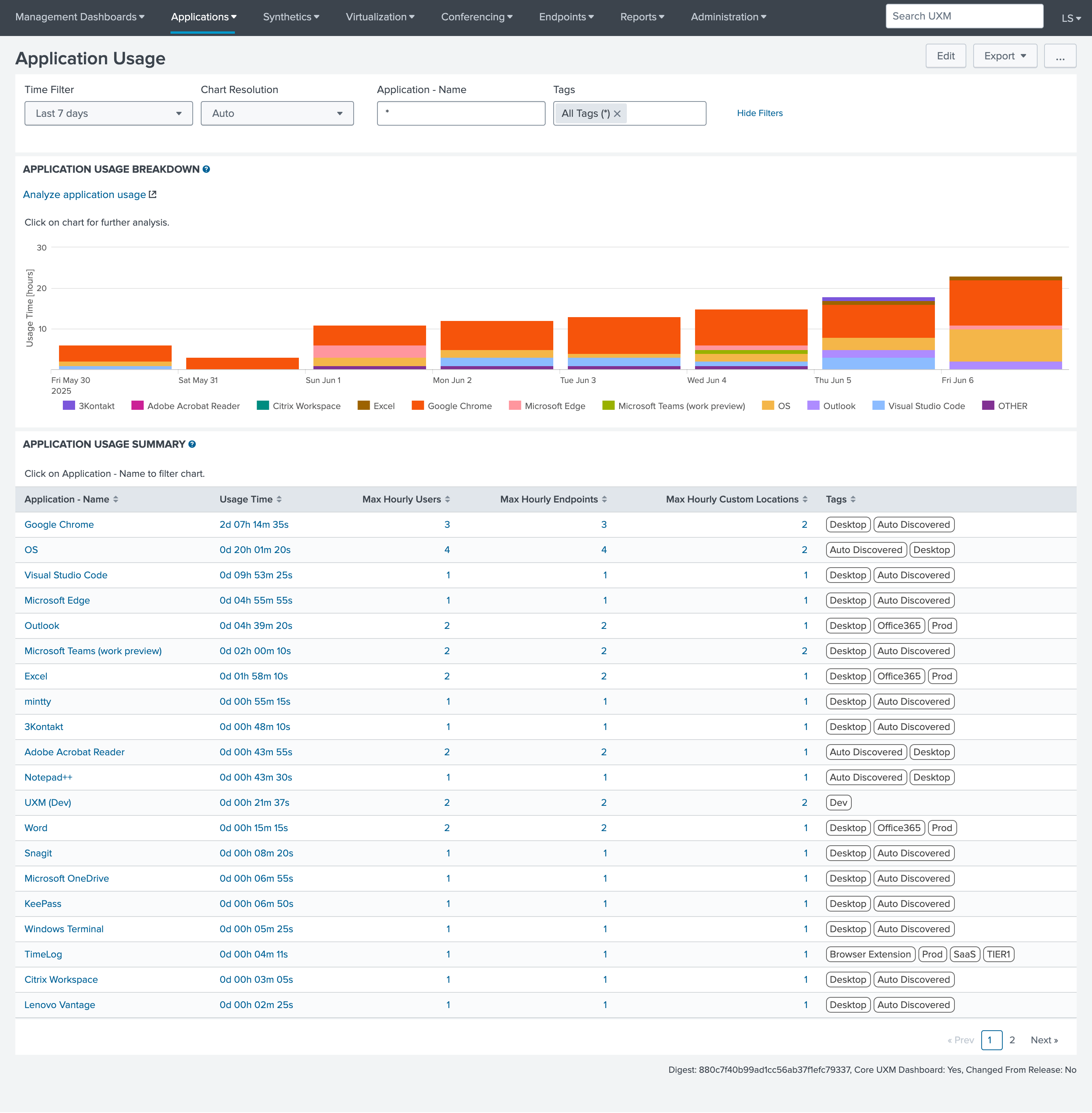The width and height of the screenshot is (1092, 1113).
Task: Click external link icon after Analyze application usage
Action: 152,195
